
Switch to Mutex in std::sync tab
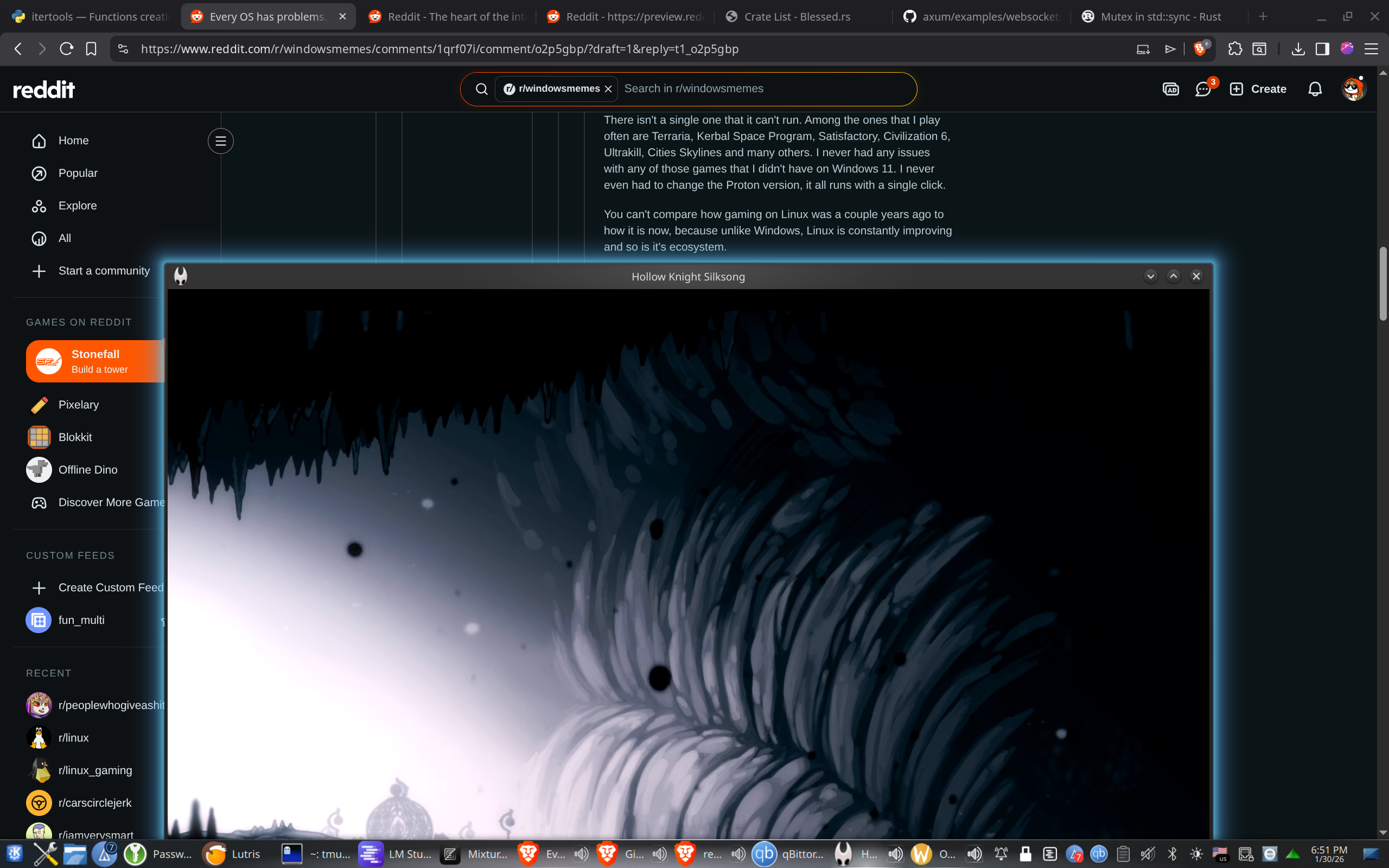click(1159, 17)
